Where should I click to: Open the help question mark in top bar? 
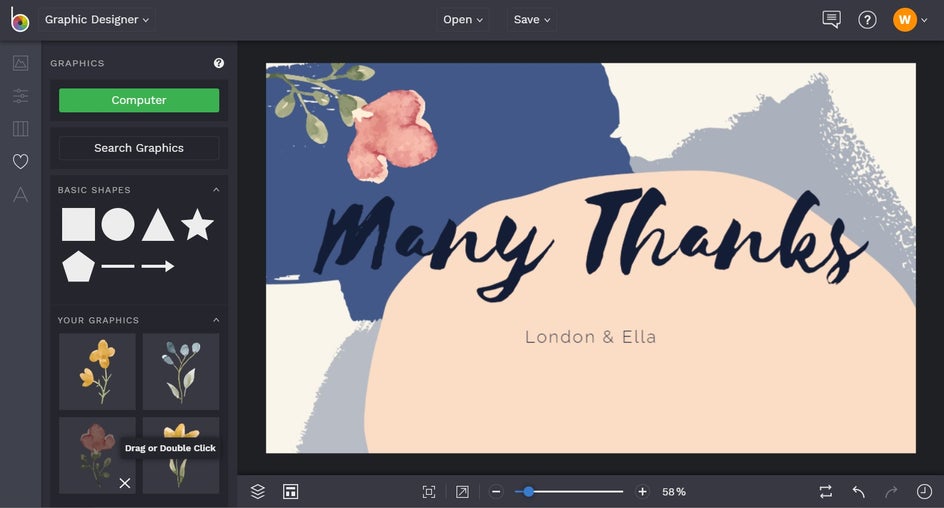tap(867, 20)
